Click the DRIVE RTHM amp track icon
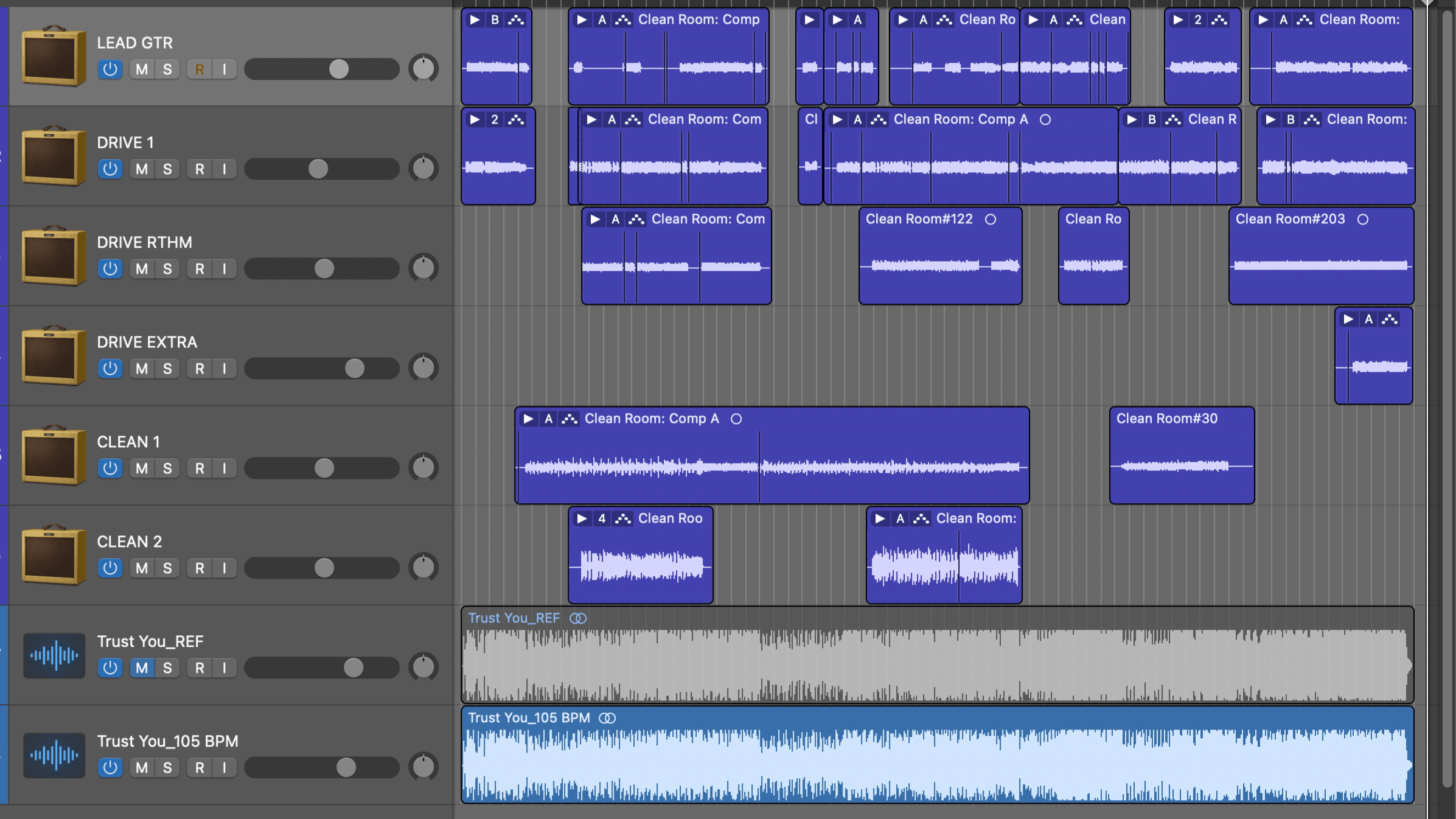The image size is (1456, 819). 54,256
